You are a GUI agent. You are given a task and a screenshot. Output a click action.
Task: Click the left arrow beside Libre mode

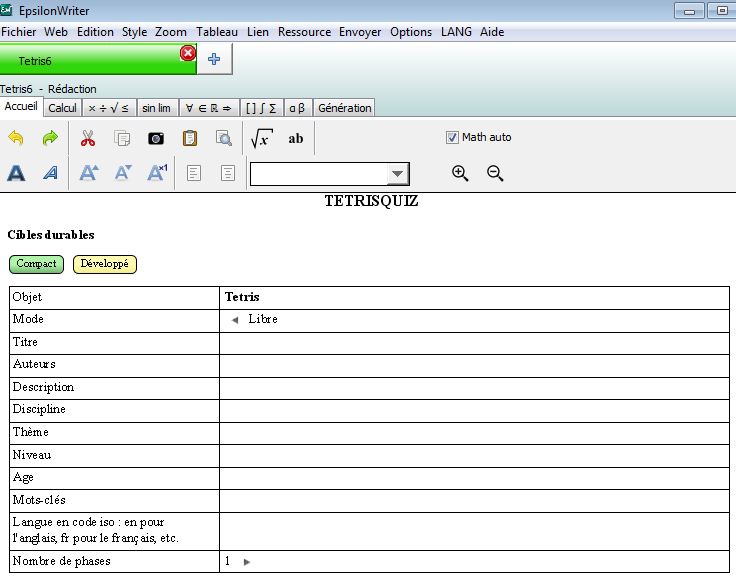[x=235, y=320]
